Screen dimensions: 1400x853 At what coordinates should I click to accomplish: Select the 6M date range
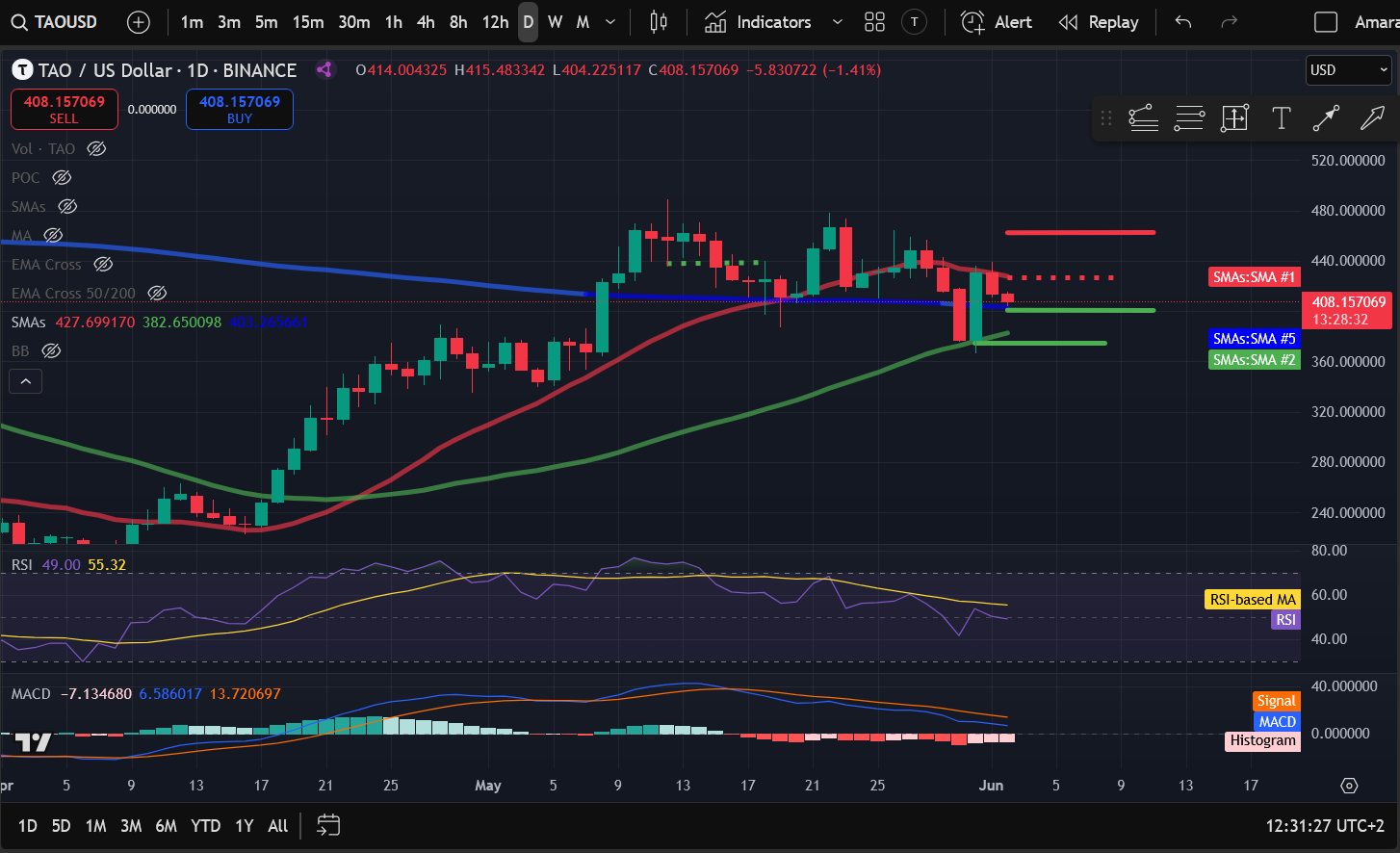pos(166,826)
